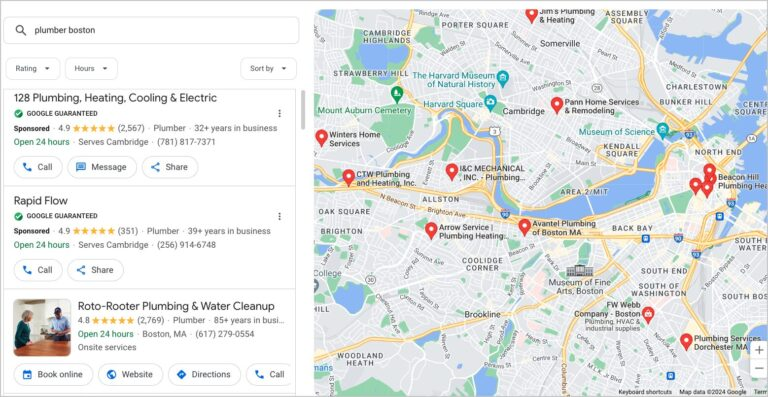
Task: Click the Cambridge label on map
Action: 524,111
